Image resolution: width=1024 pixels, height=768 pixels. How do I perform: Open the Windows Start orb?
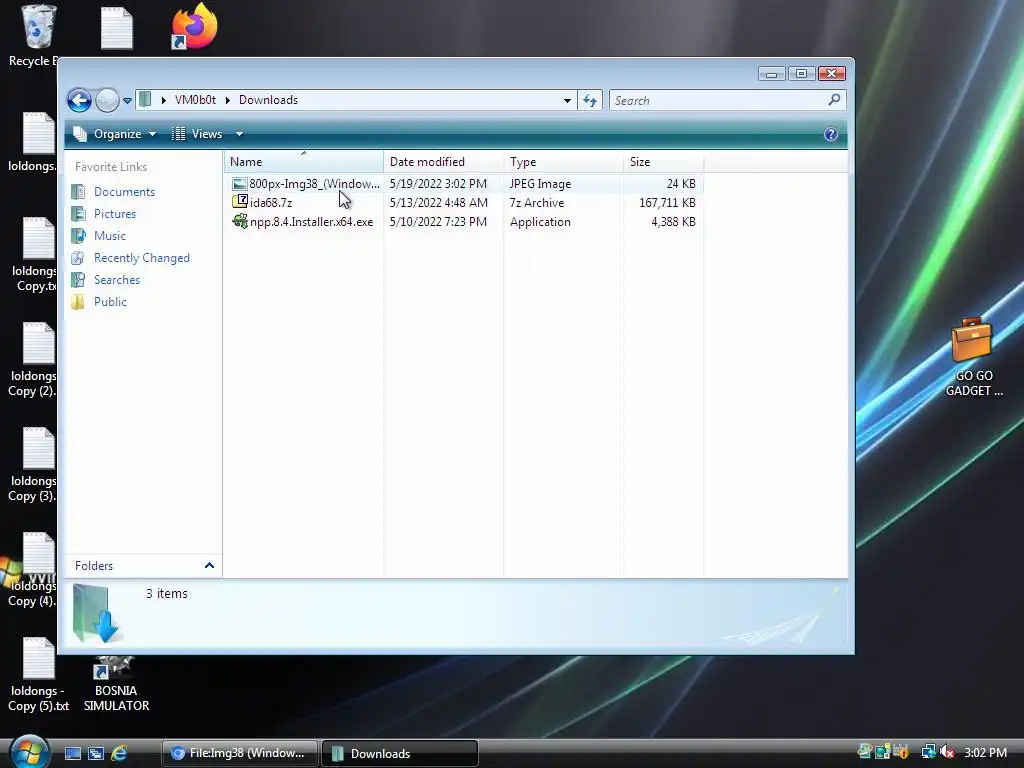pyautogui.click(x=27, y=752)
